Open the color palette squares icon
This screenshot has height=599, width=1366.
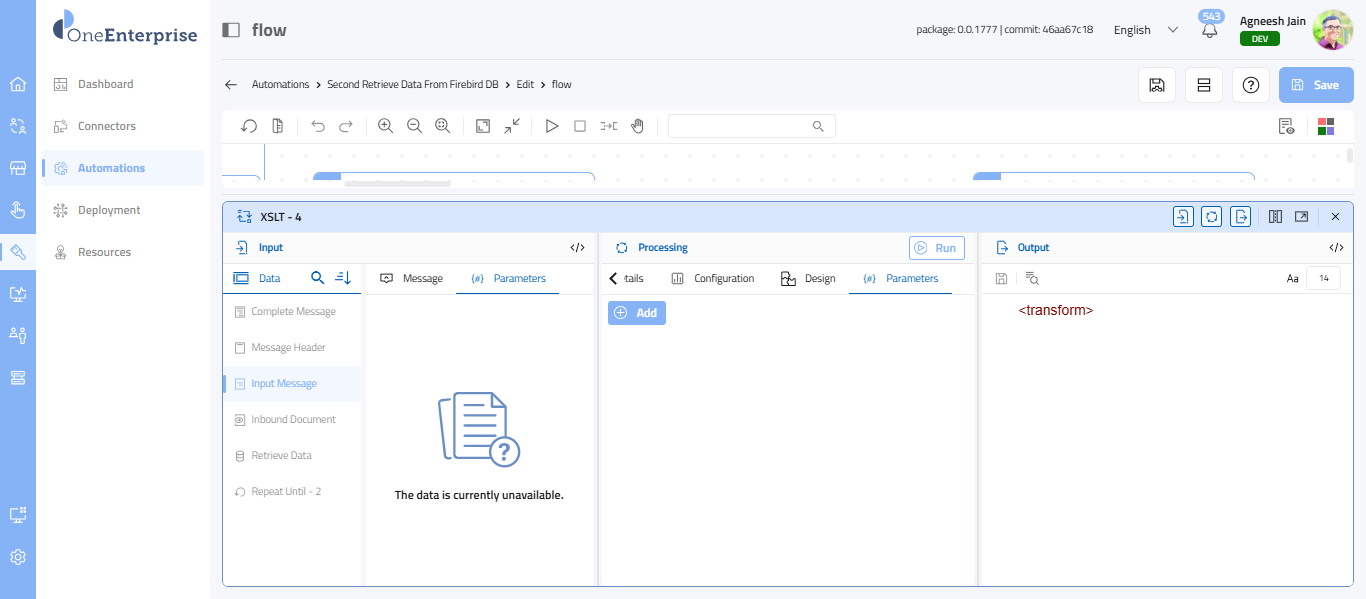coord(1326,126)
